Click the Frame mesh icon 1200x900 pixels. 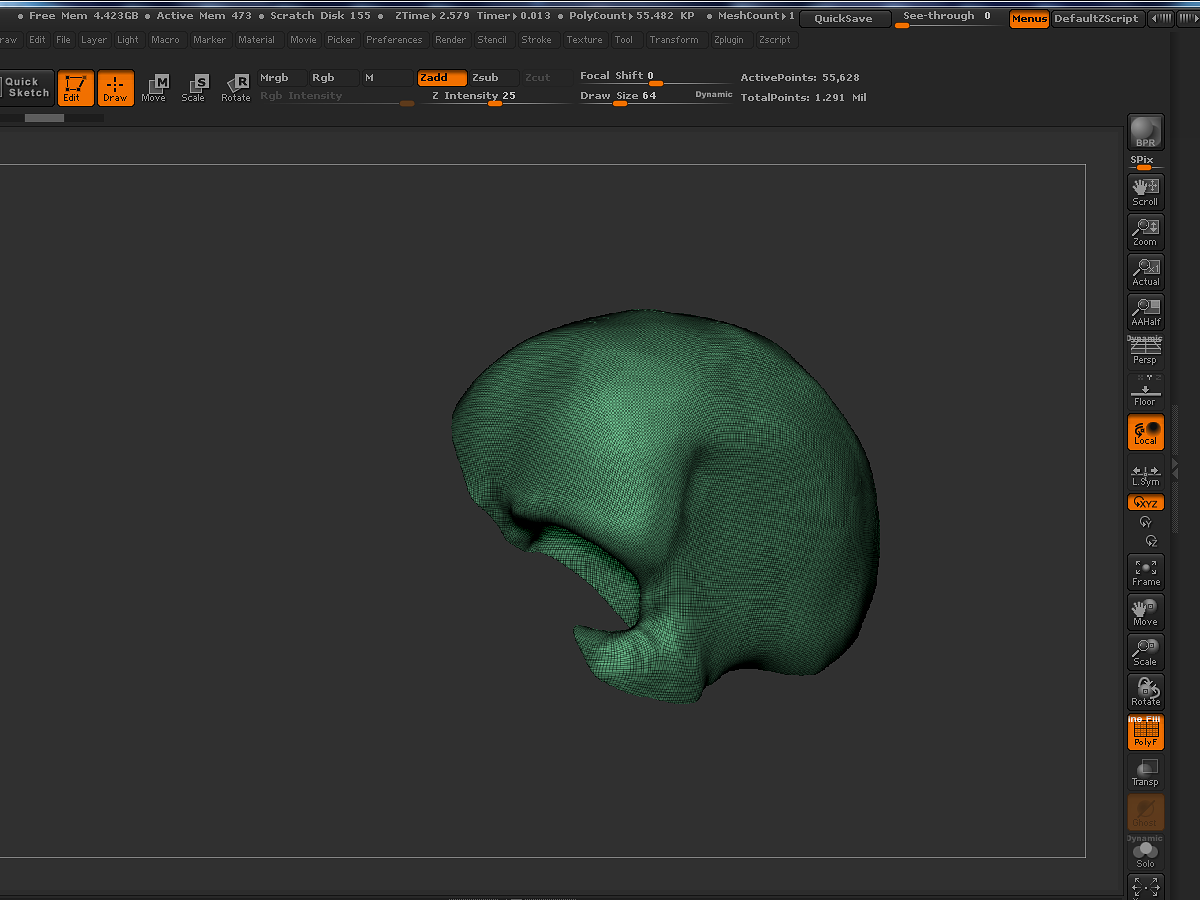(x=1145, y=572)
